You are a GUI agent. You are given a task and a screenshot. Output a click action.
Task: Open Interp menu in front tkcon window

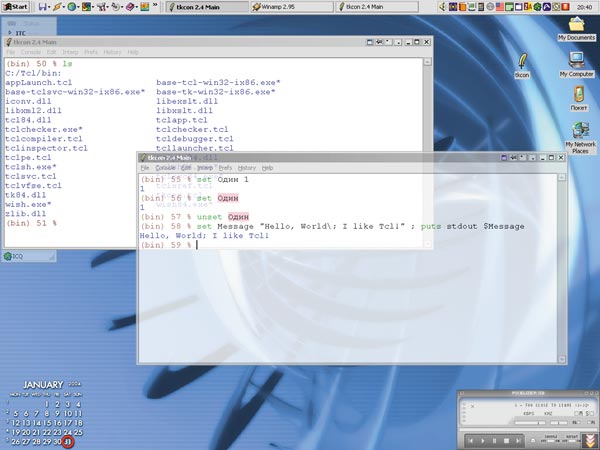point(205,168)
